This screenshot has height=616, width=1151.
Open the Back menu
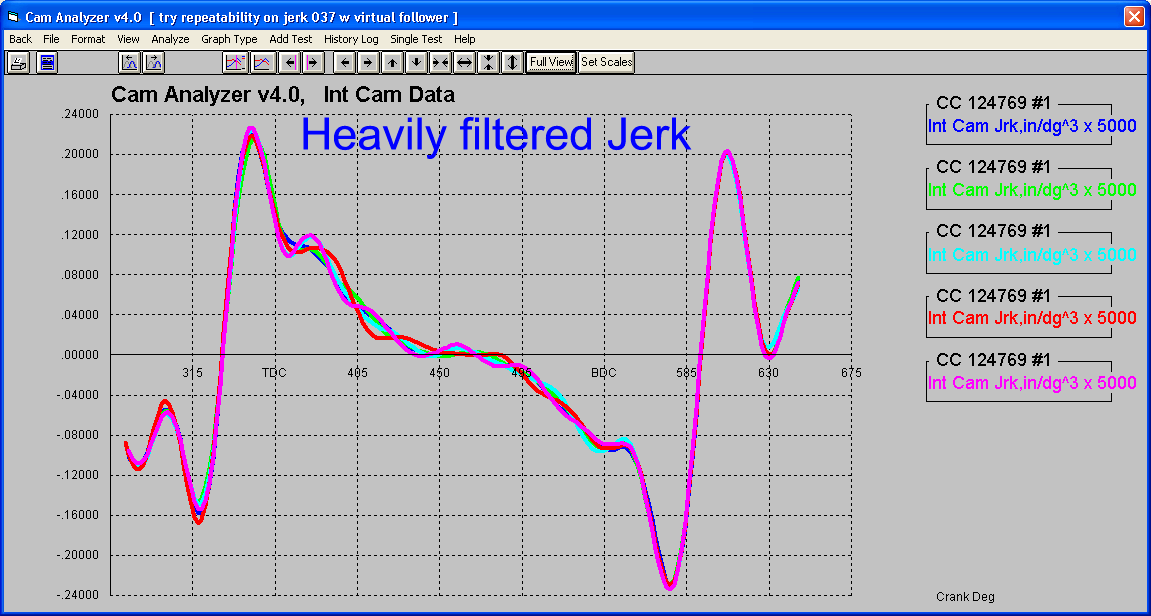21,39
